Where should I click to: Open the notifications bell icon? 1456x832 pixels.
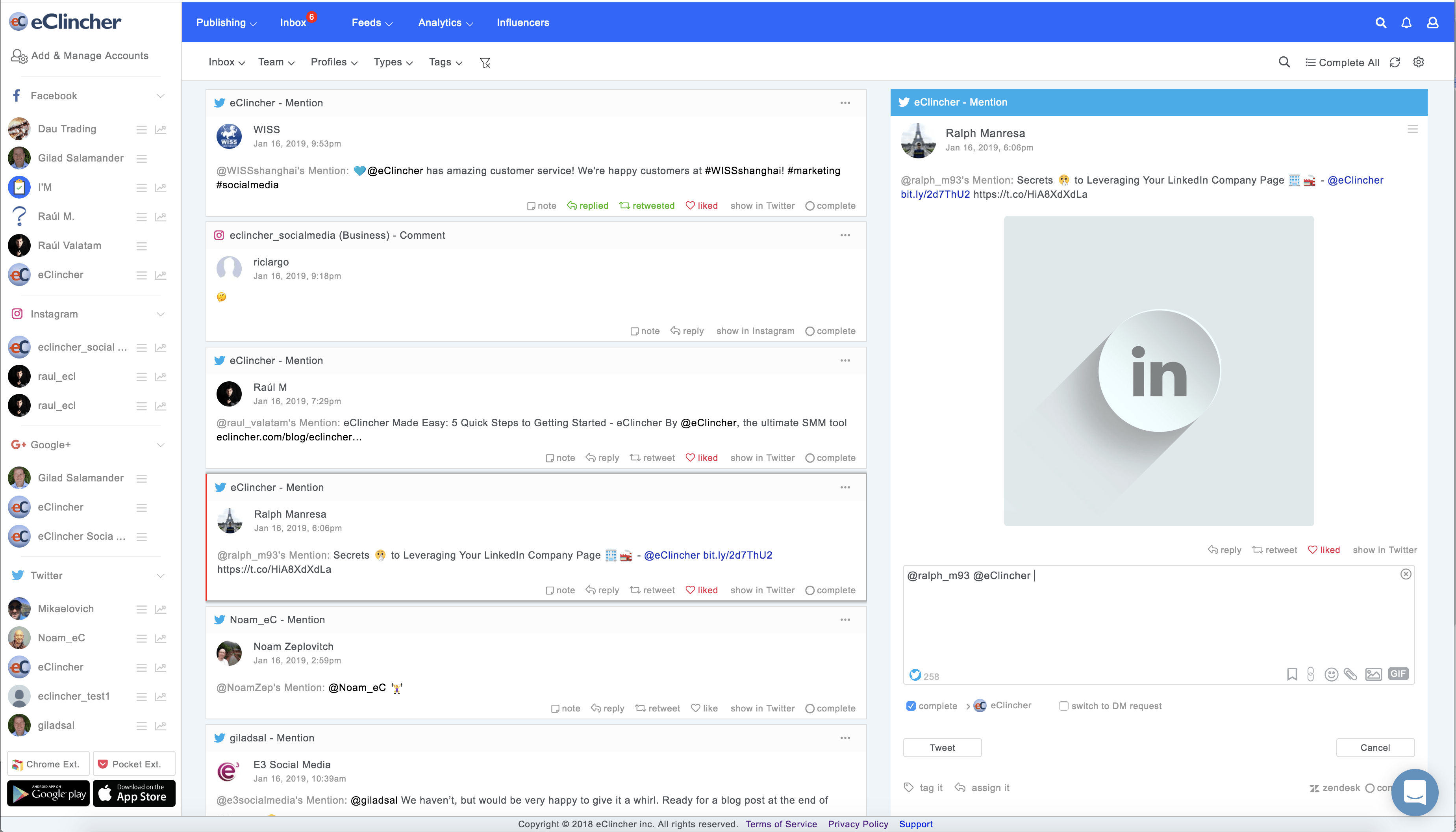[x=1406, y=23]
